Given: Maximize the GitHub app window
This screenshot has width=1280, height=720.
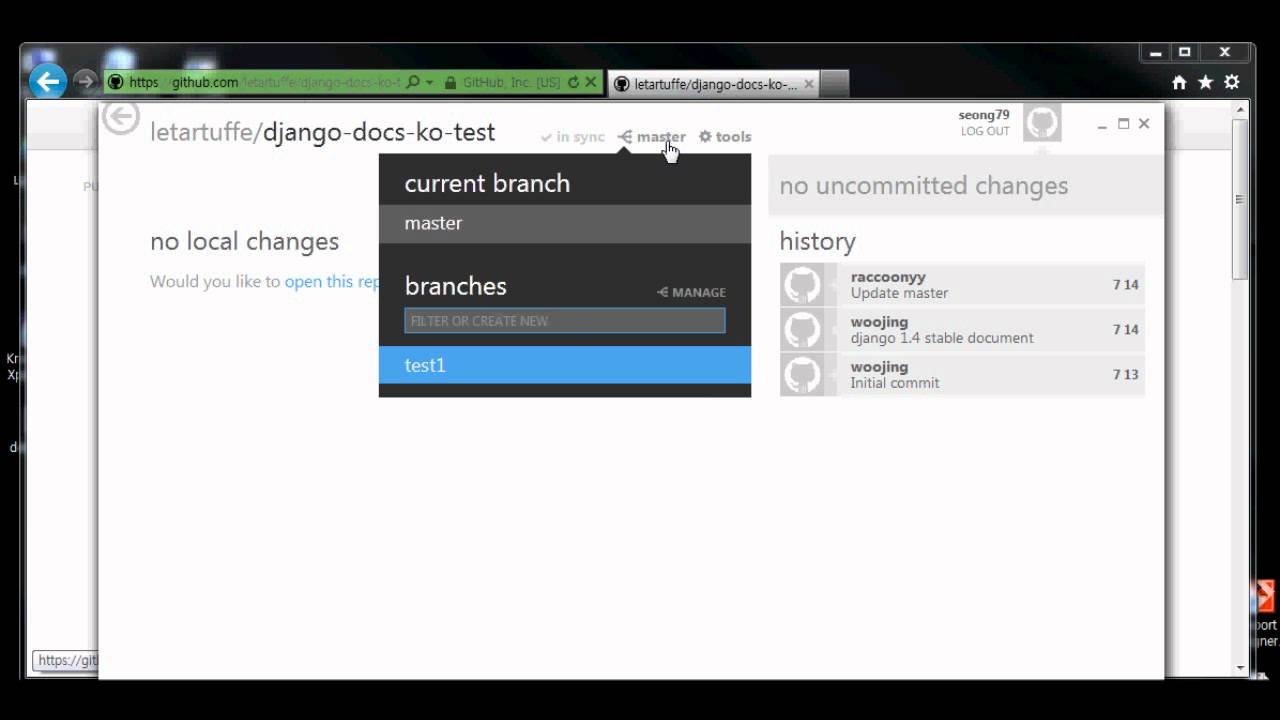Looking at the screenshot, I should click(x=1123, y=124).
